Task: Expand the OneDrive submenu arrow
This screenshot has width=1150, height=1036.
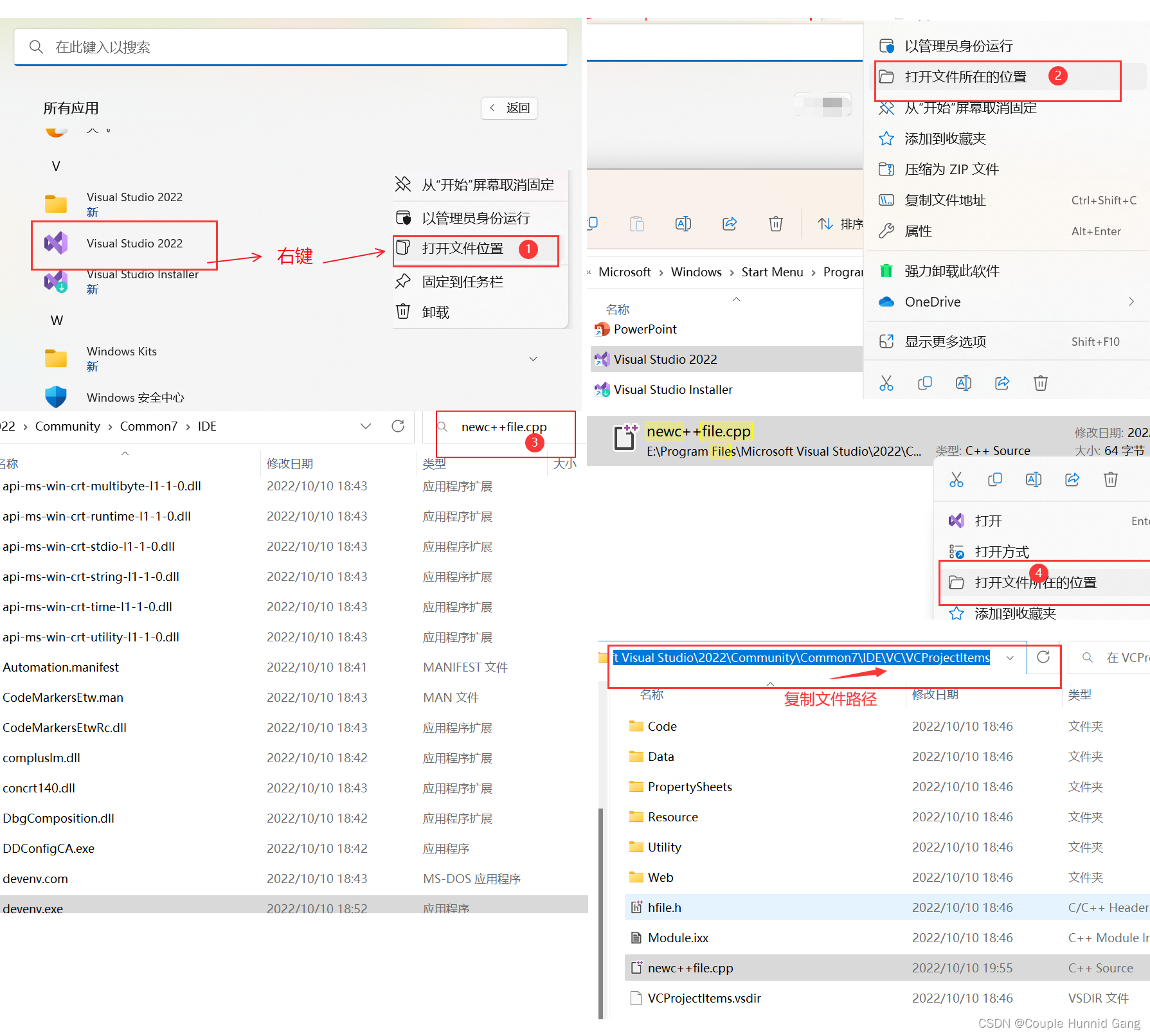Action: pyautogui.click(x=1131, y=302)
